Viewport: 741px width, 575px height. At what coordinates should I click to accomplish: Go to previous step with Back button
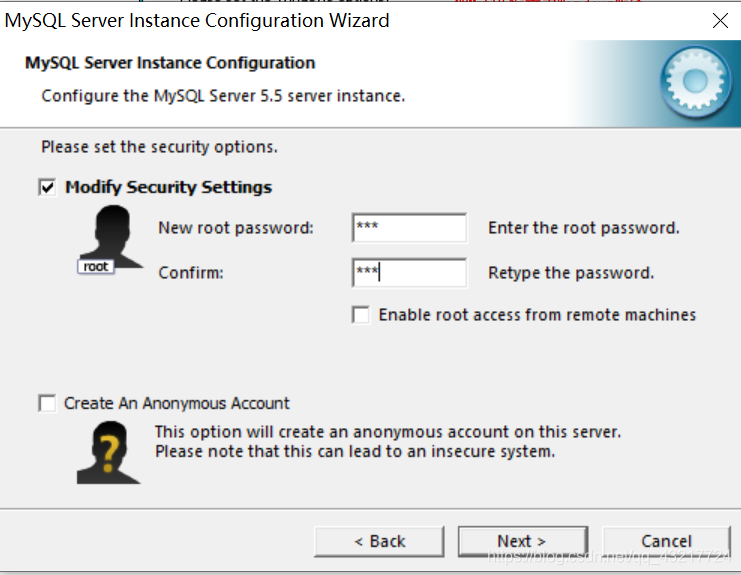point(379,541)
